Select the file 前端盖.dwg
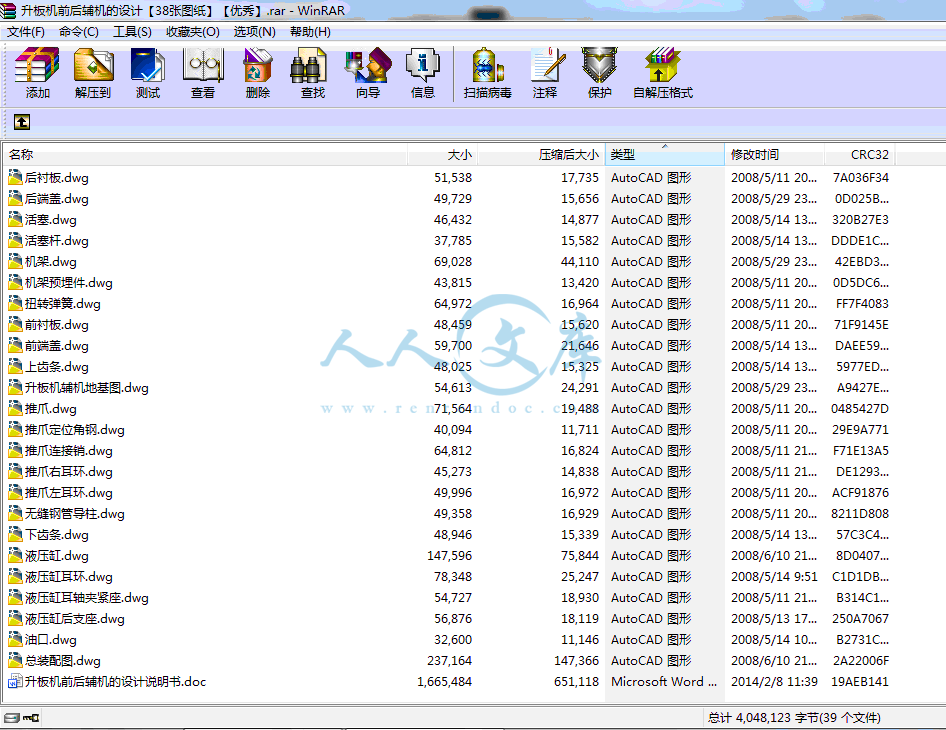946x730 pixels. (57, 346)
